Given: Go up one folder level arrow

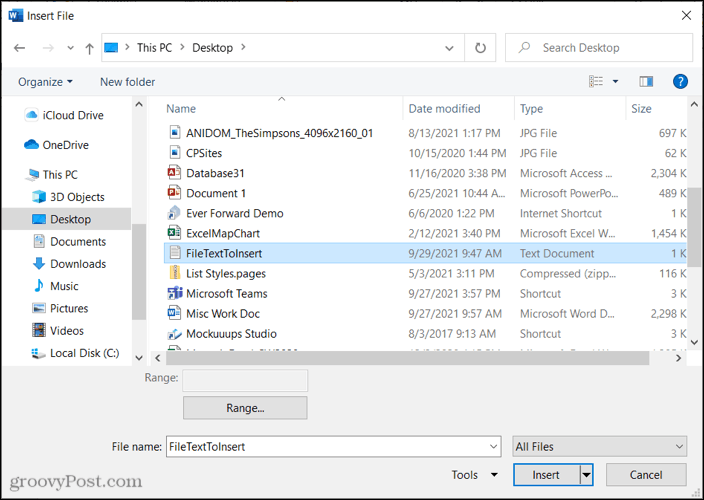Looking at the screenshot, I should pos(90,47).
